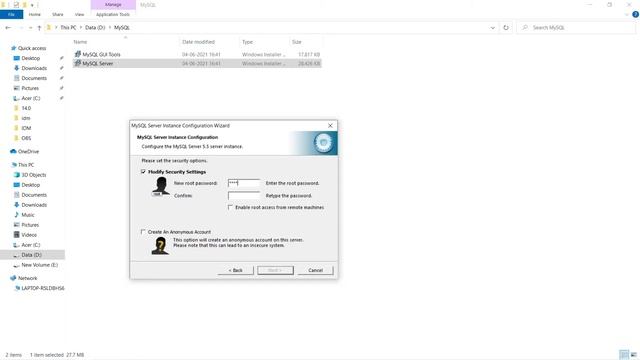This screenshot has height=360, width=640.
Task: Click This PC in address breadcrumb
Action: click(68, 28)
